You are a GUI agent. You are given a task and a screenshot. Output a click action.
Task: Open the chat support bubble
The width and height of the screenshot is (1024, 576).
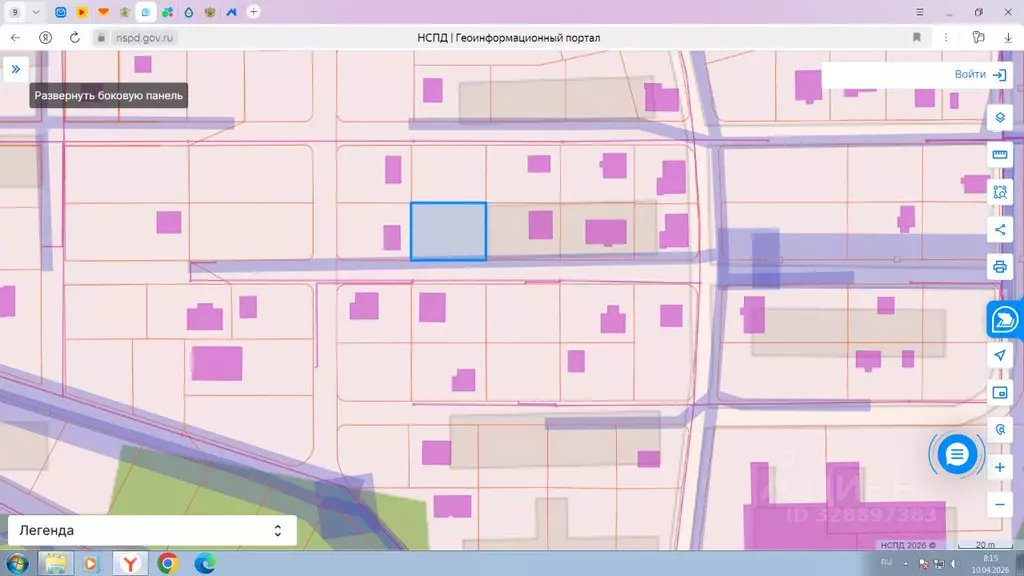coord(957,454)
